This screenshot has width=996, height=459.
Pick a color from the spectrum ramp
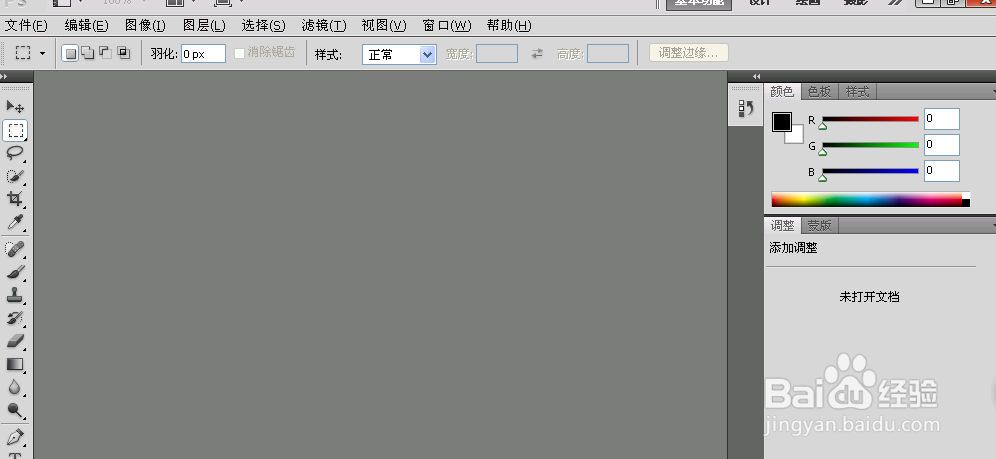870,200
